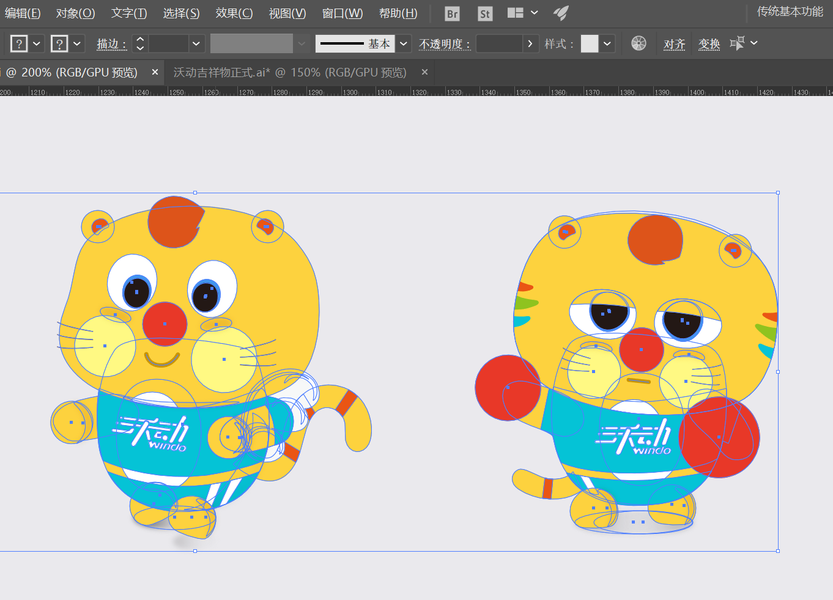Open the 窗口(W) menu
This screenshot has height=600, width=833.
click(x=343, y=13)
